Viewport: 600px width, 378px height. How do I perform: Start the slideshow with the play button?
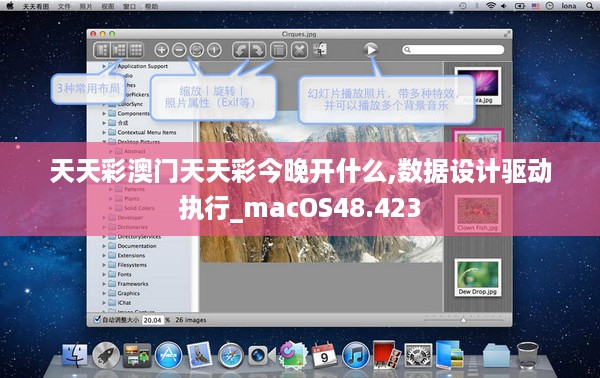tap(370, 50)
